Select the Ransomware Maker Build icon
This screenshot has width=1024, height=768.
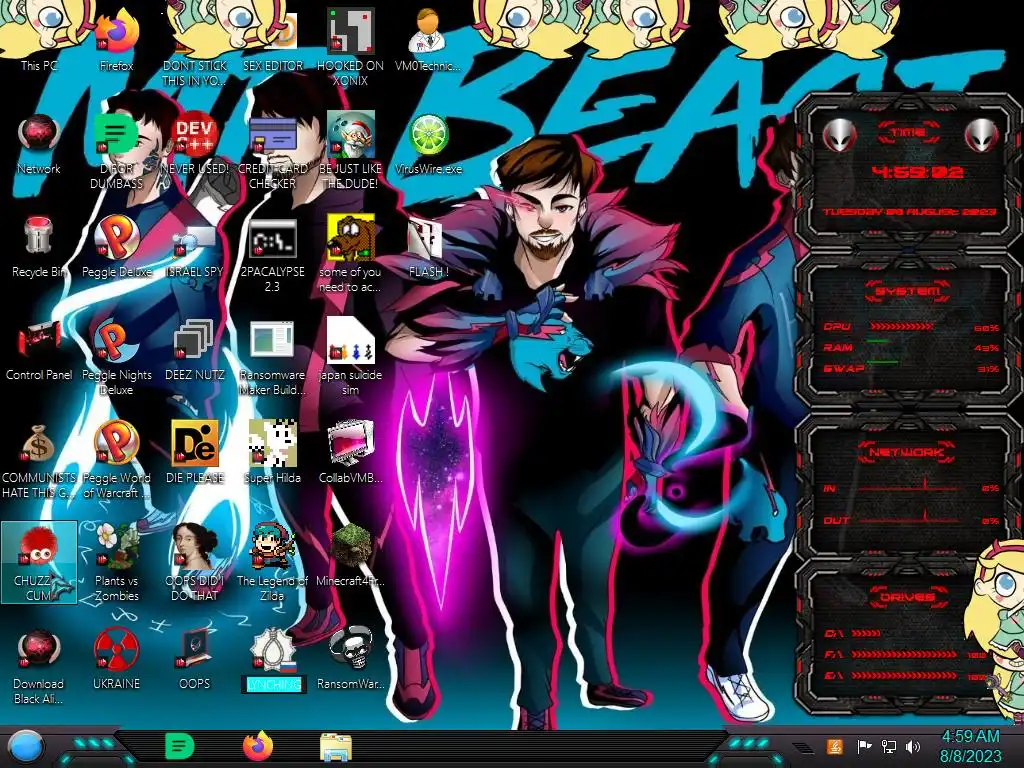point(272,358)
